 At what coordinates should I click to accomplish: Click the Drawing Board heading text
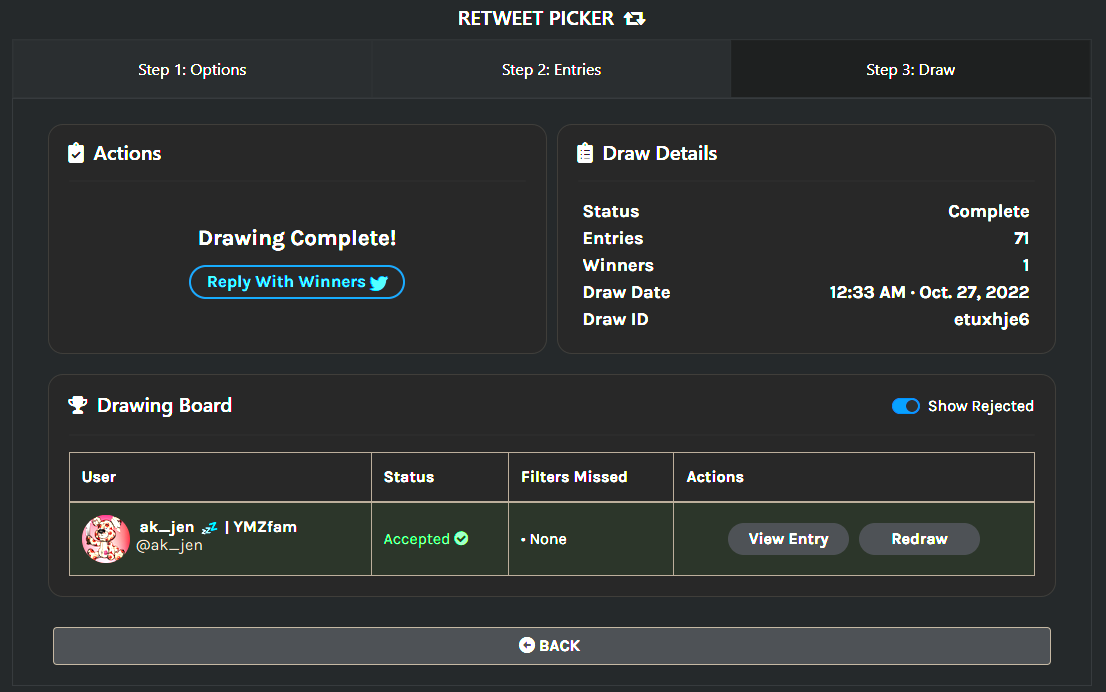[164, 406]
